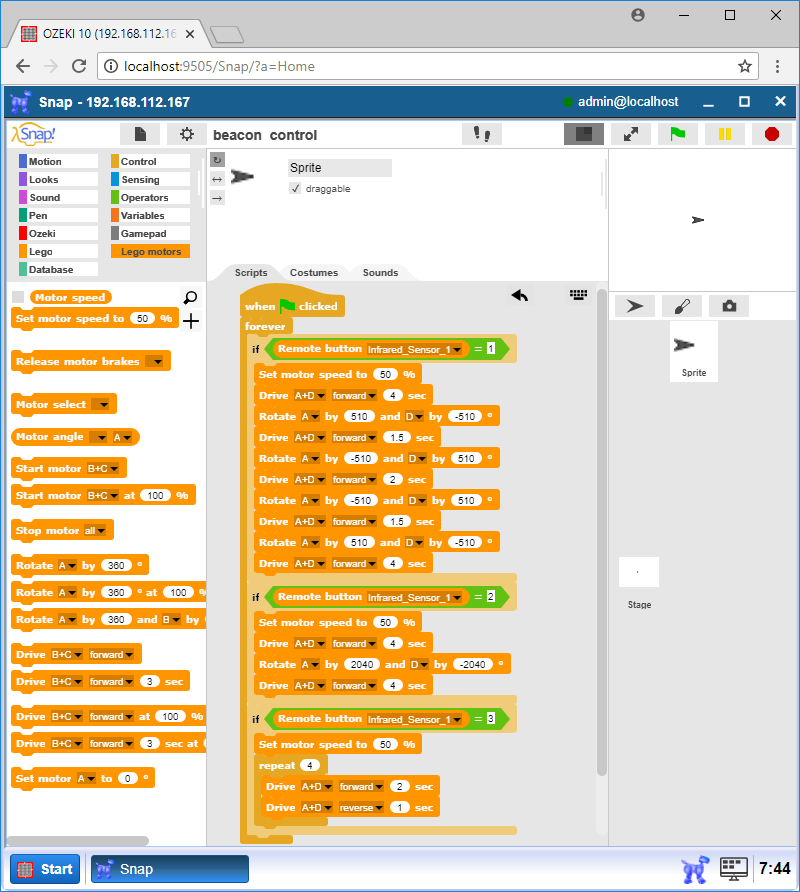The image size is (800, 892).
Task: Open the settings gear menu
Action: (186, 134)
